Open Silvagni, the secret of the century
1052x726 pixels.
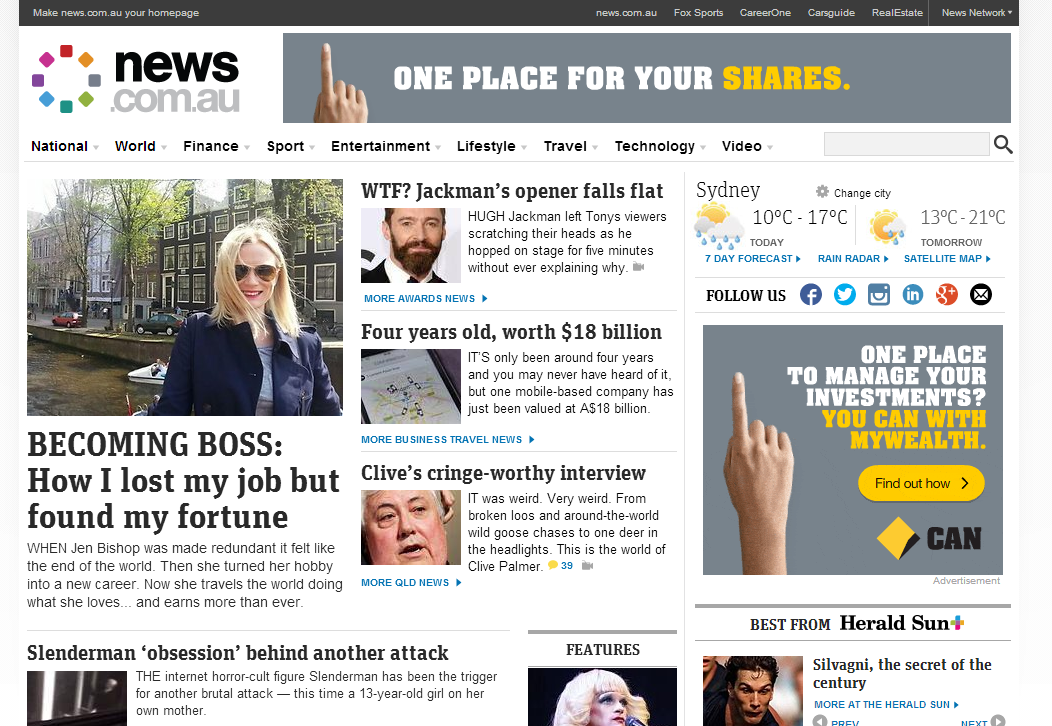coord(902,673)
